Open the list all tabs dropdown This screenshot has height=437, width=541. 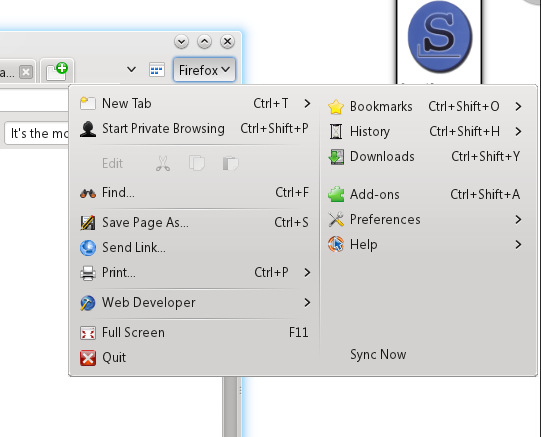131,70
